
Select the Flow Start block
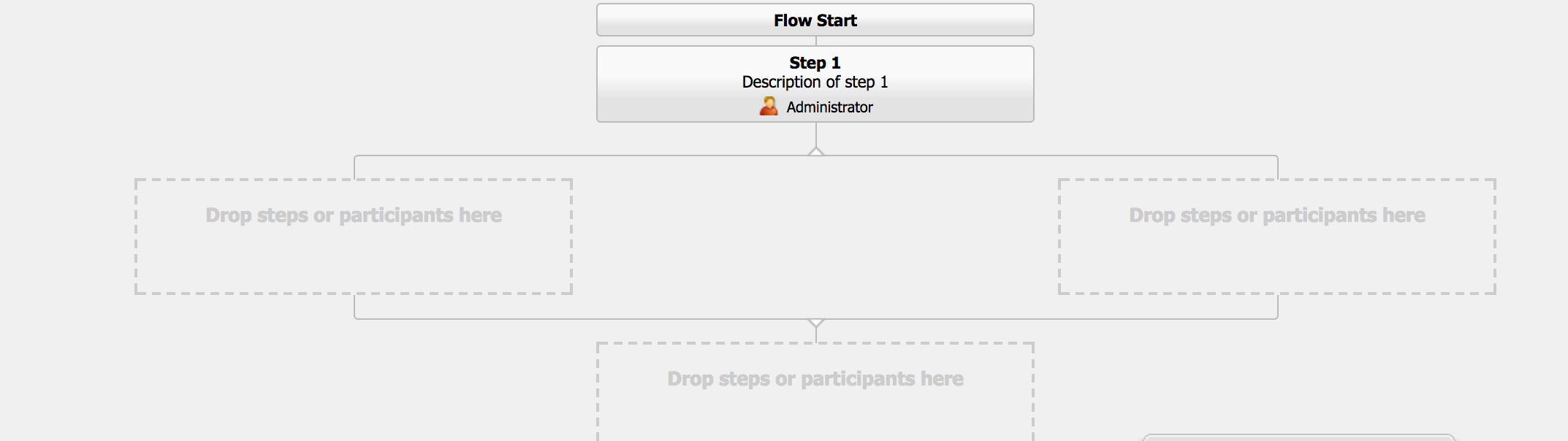click(x=815, y=20)
